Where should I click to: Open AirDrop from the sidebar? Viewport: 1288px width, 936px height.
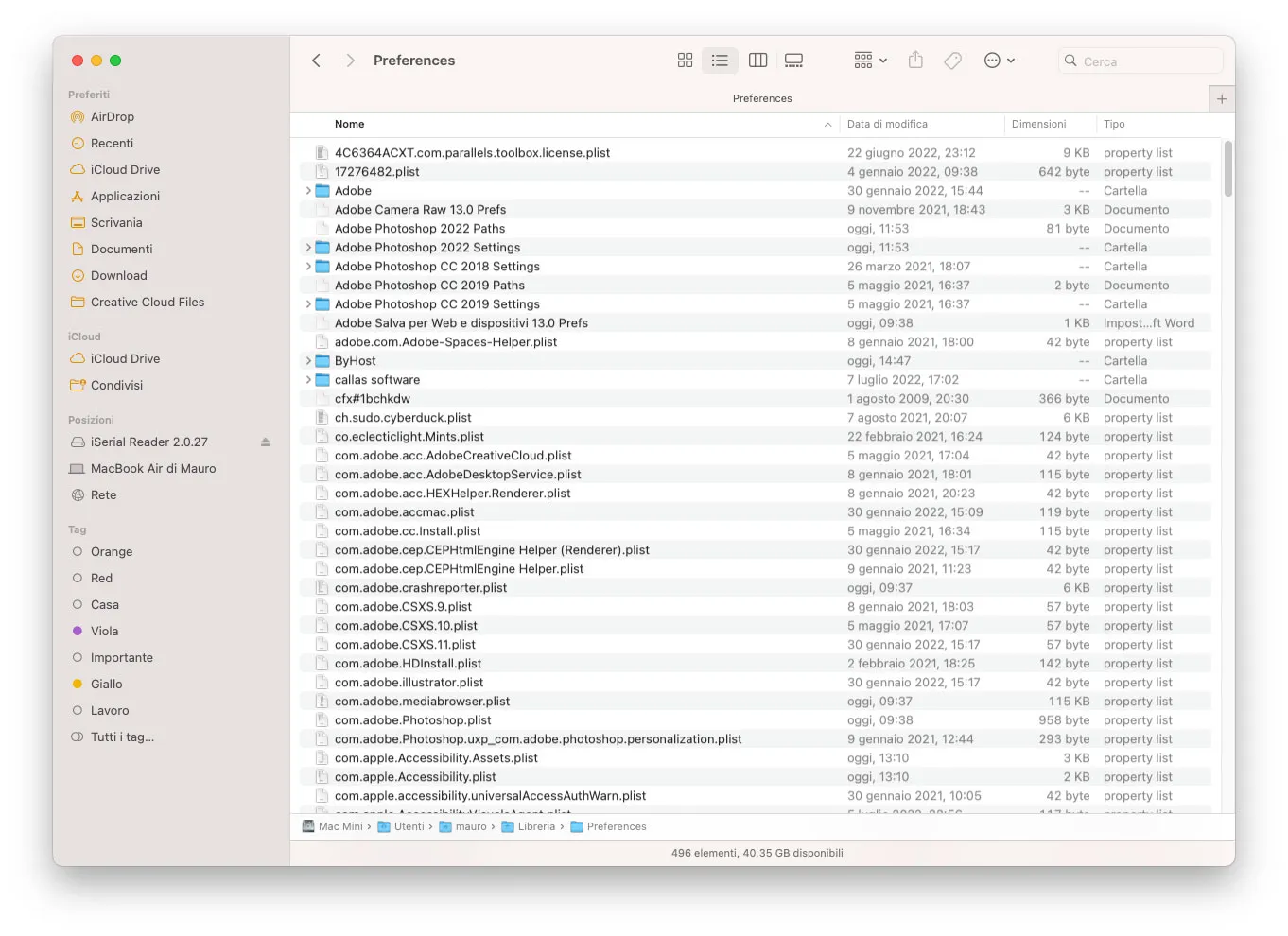(111, 116)
